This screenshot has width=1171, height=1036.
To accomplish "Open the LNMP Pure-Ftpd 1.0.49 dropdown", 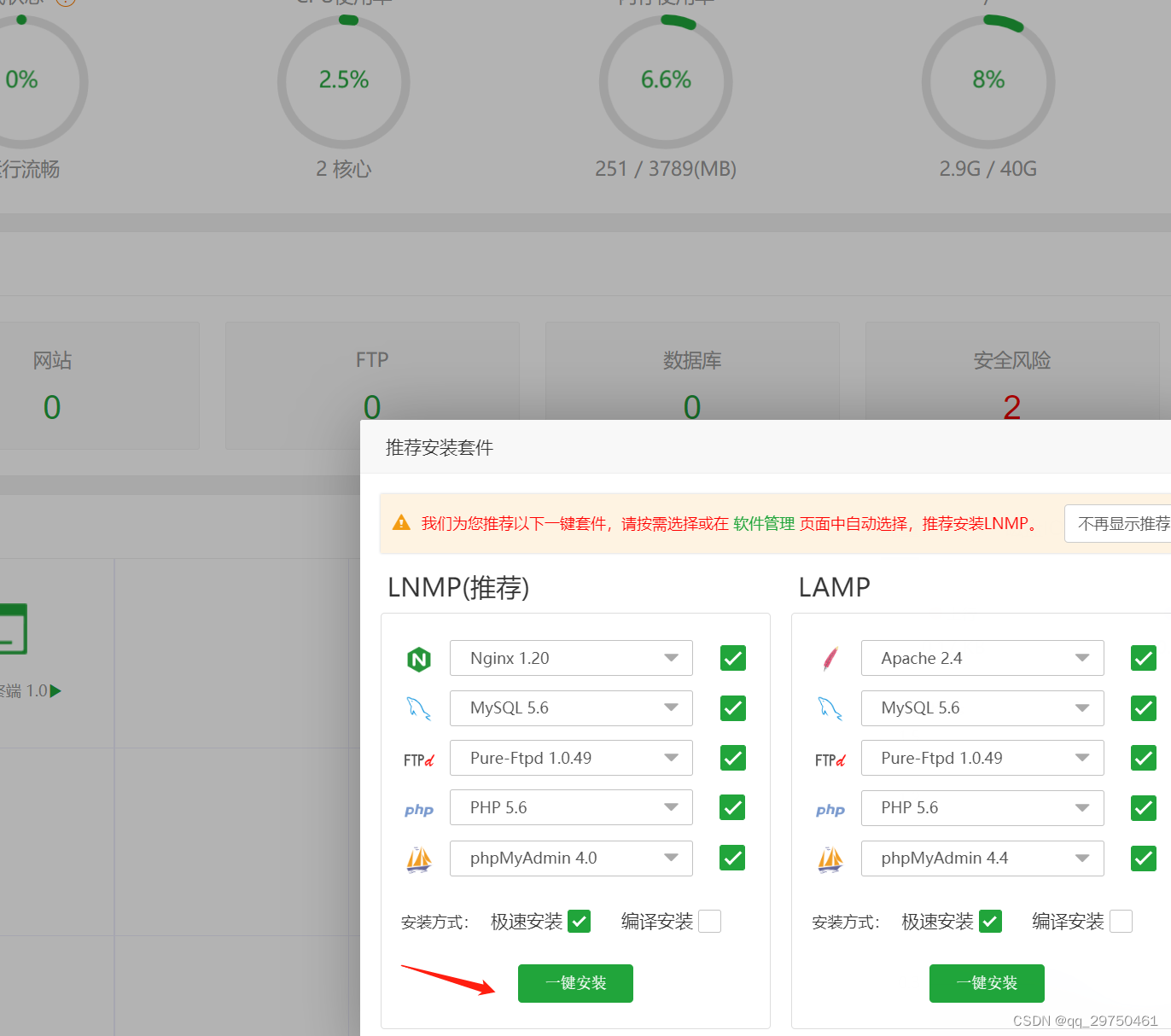I will (x=571, y=758).
